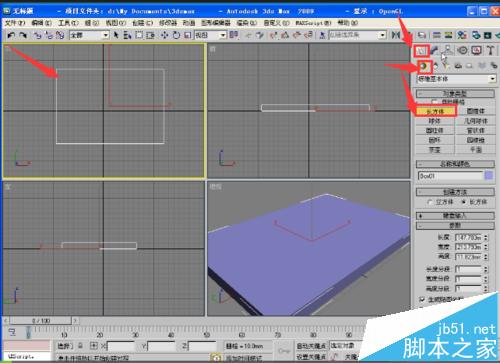Click the highlighted 长方体 Box button
The image size is (500, 363).
point(436,111)
